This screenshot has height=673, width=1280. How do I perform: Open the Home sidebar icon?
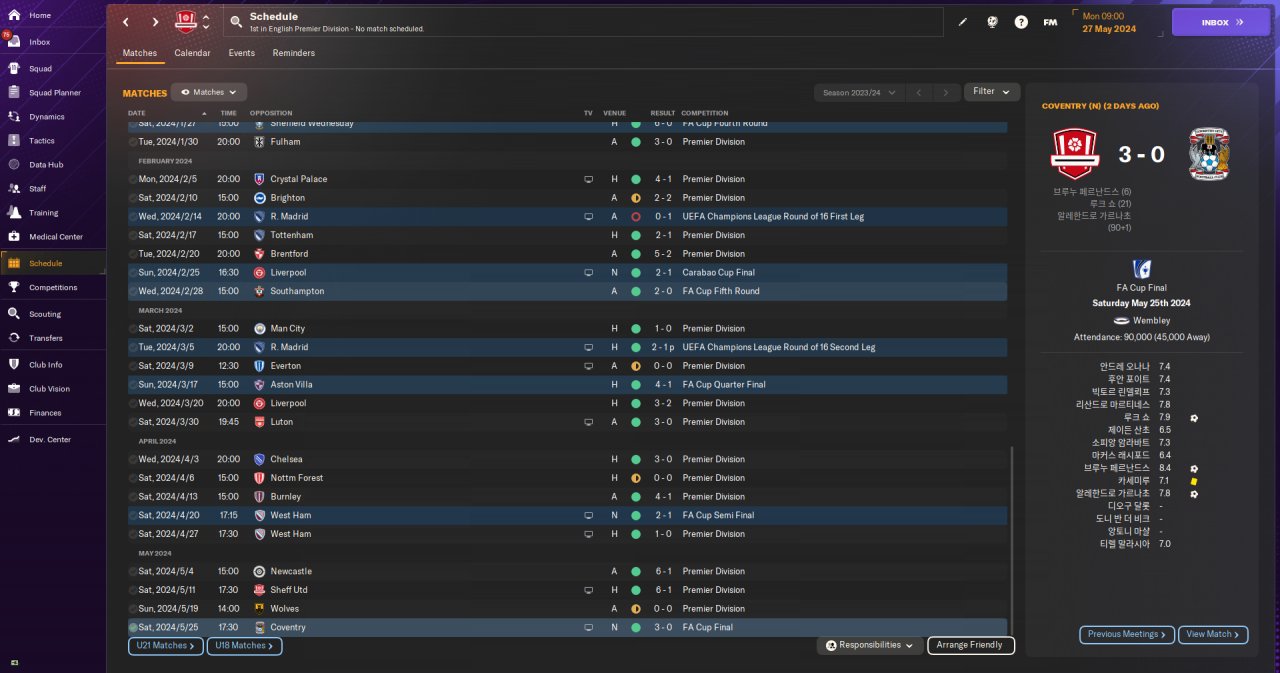(14, 15)
